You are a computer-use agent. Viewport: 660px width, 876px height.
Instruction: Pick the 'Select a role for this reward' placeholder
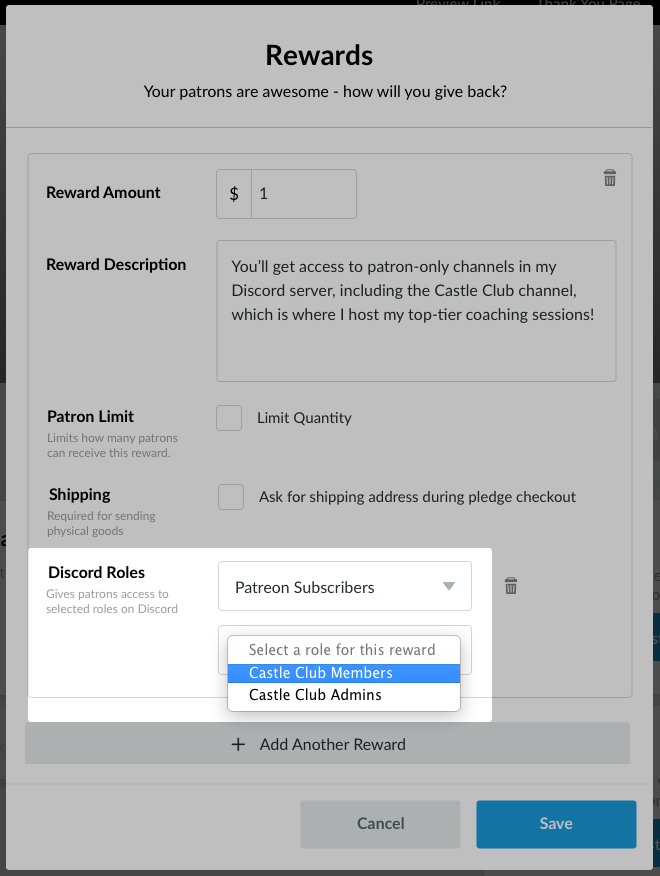pos(344,650)
